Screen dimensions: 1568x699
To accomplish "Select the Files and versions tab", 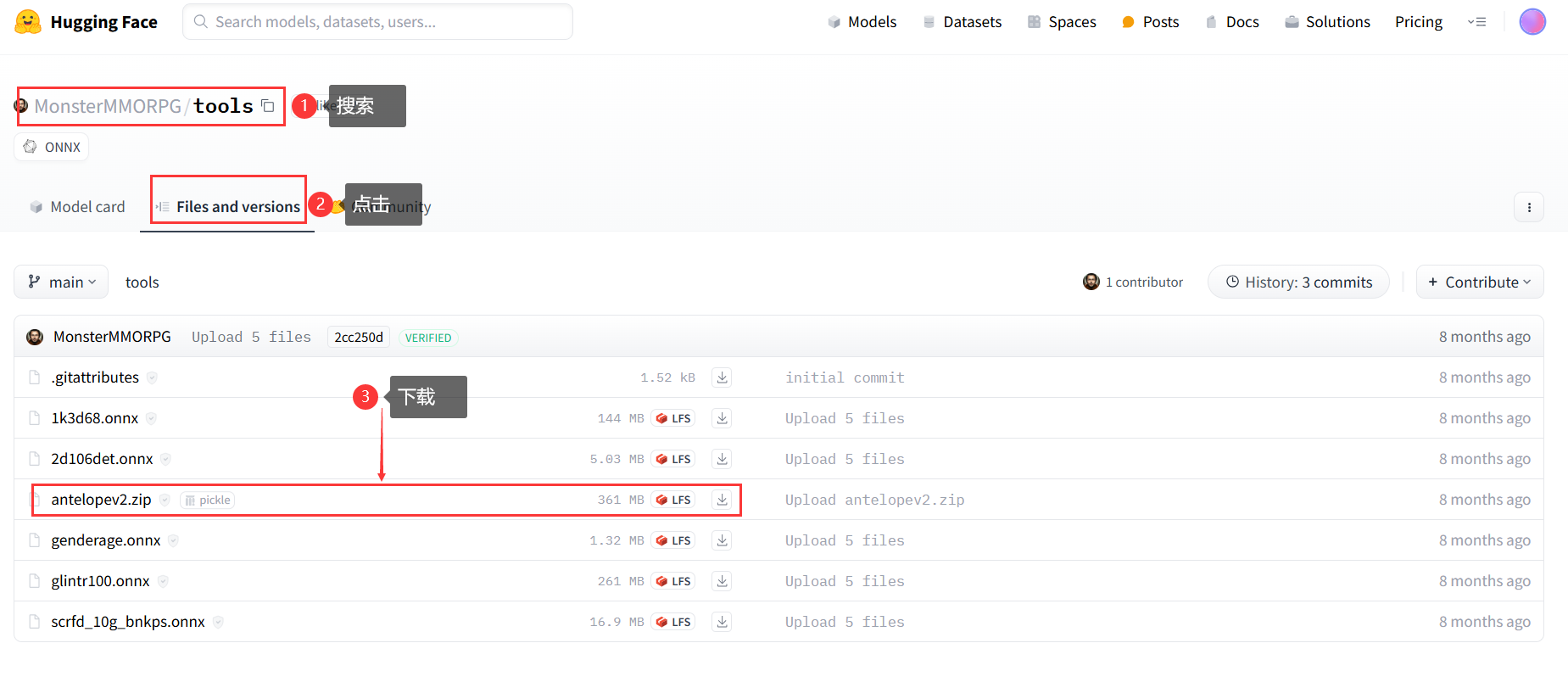I will 227,207.
